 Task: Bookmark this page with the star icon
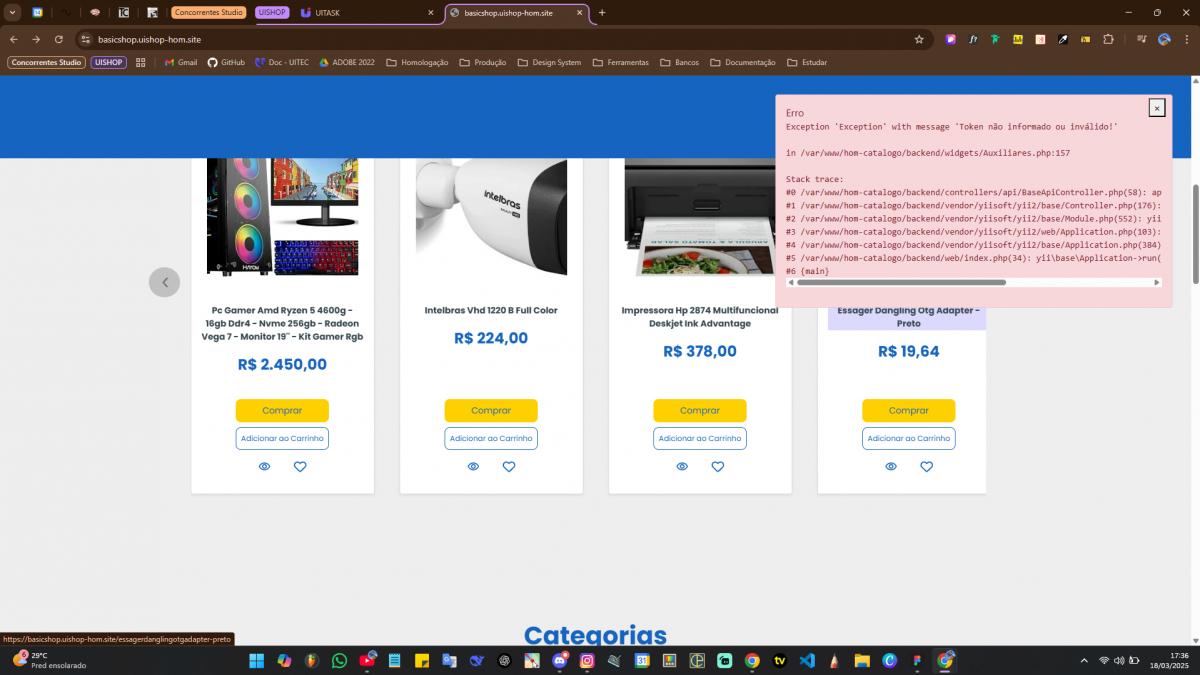pos(919,39)
